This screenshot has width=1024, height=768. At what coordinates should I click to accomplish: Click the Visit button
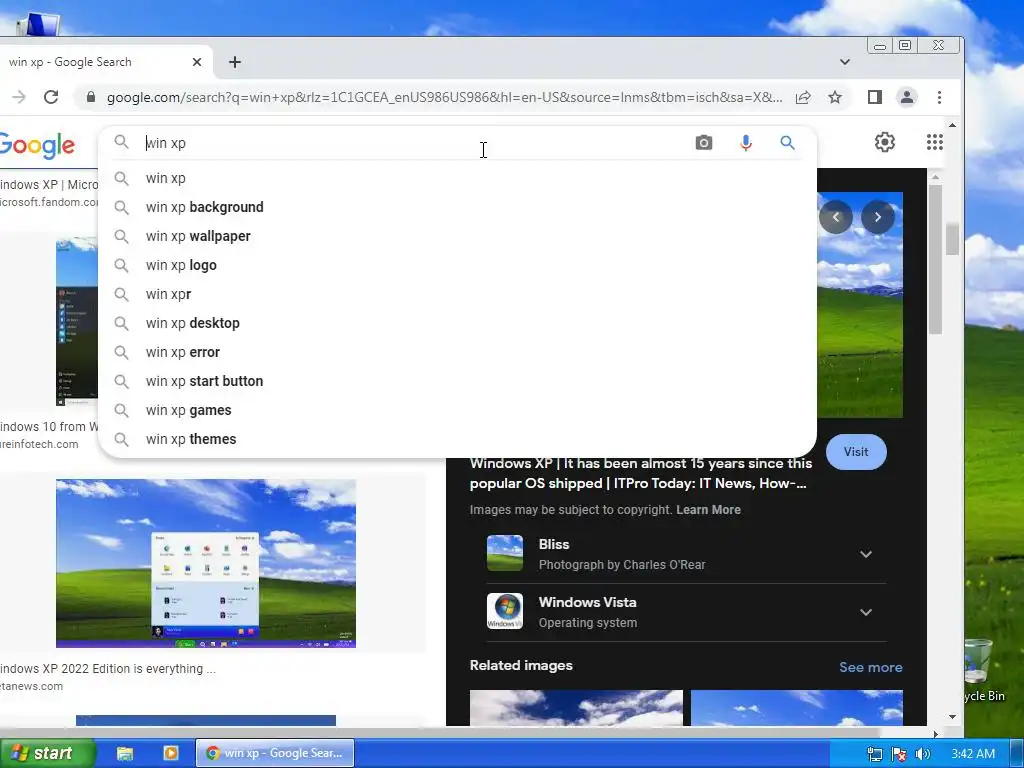(x=856, y=452)
